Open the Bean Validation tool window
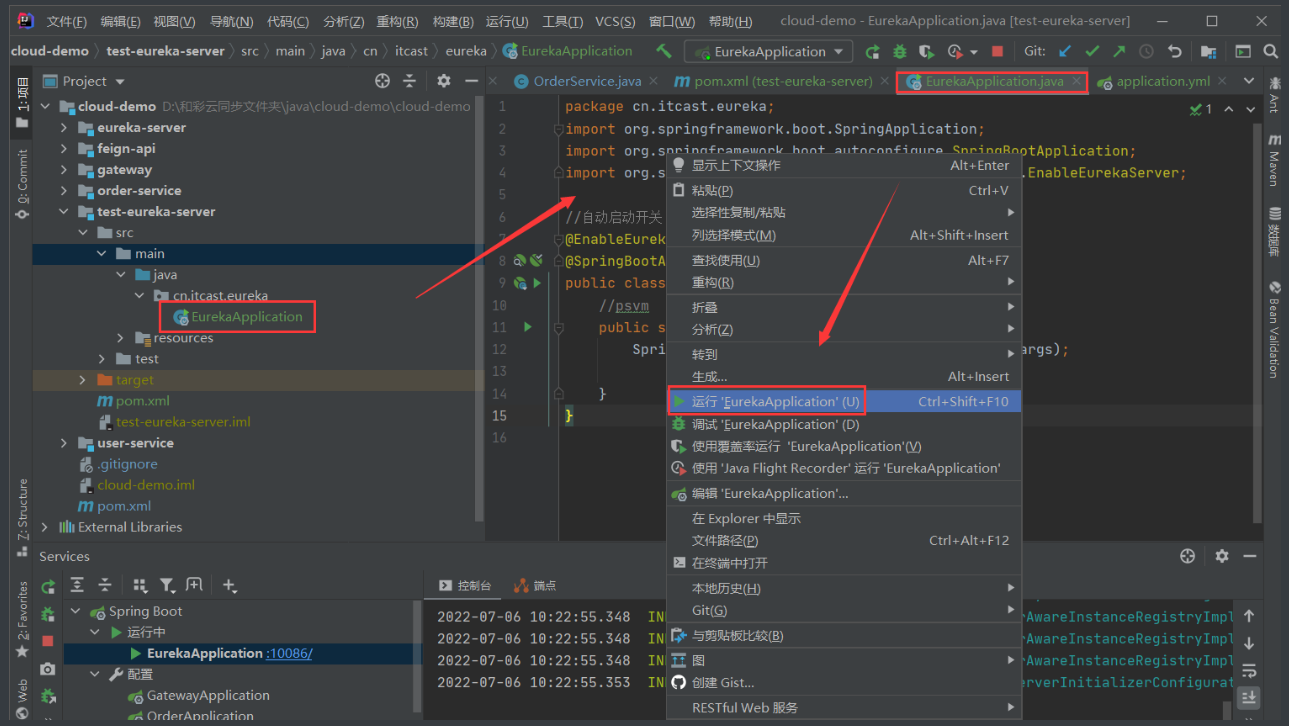This screenshot has height=726, width=1289. (1274, 329)
